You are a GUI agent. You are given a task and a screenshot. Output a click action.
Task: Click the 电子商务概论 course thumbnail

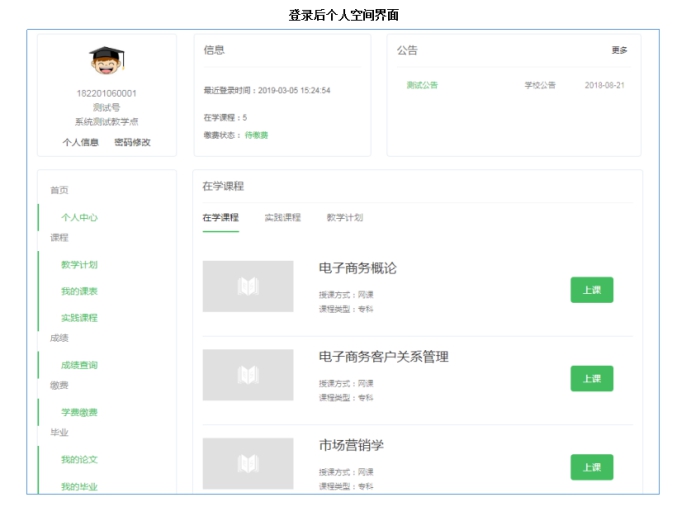[248, 287]
